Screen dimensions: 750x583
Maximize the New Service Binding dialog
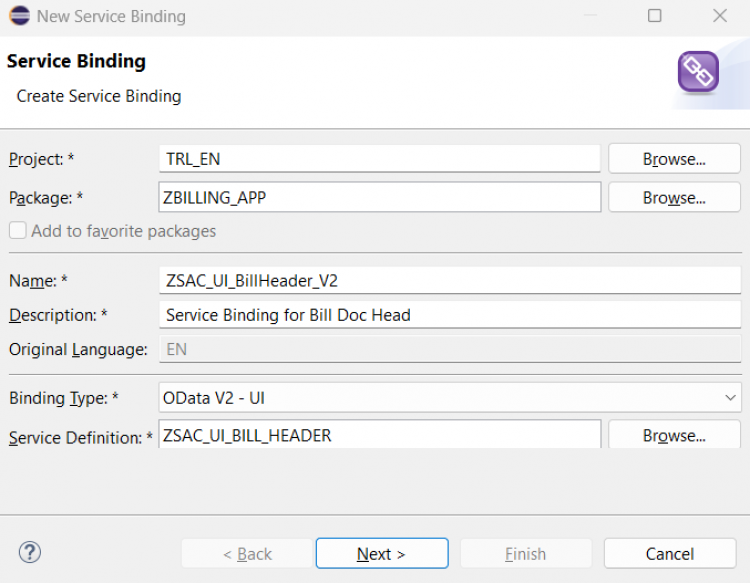point(655,16)
